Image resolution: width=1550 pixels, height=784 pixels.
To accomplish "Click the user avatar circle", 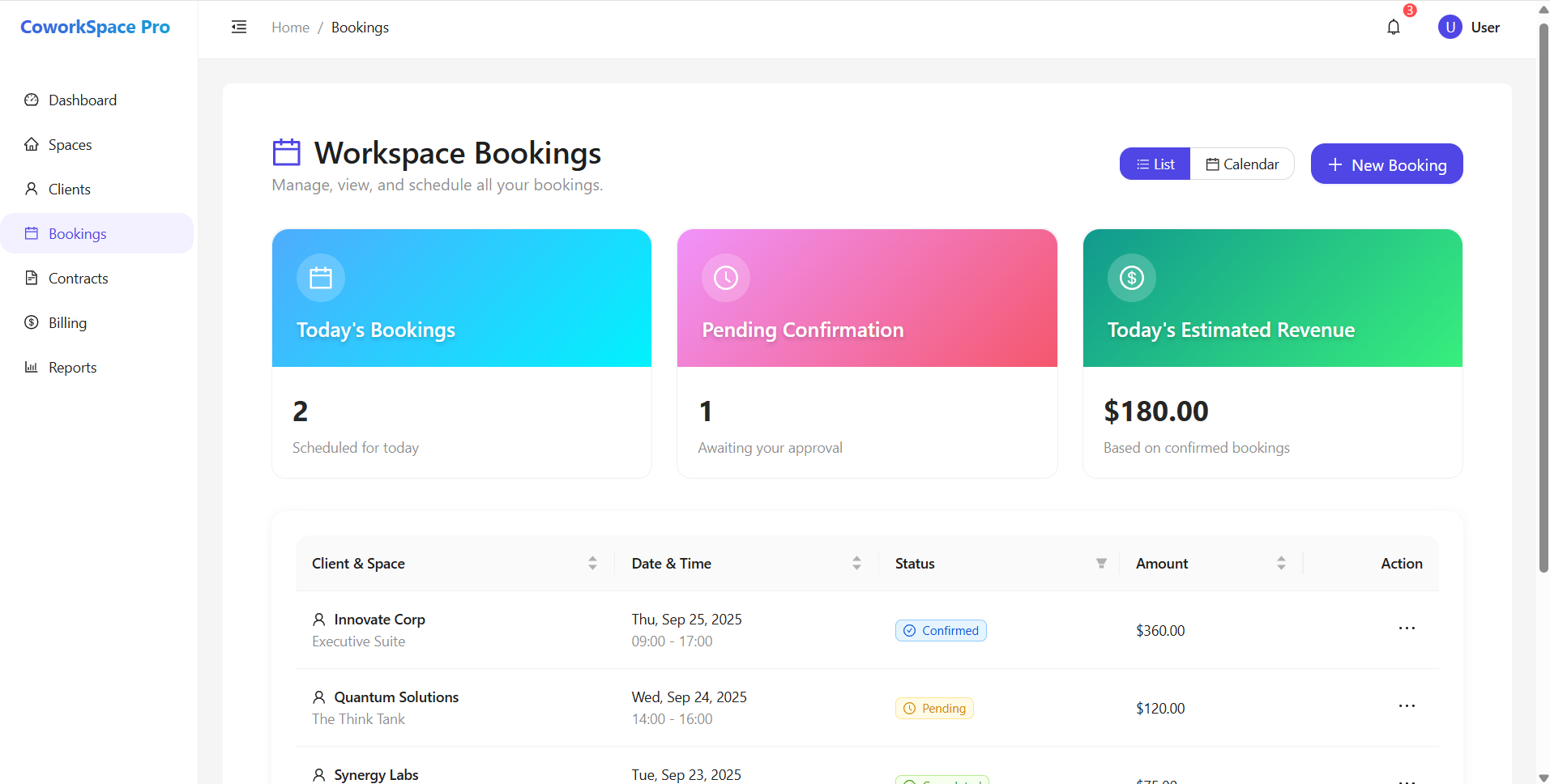I will coord(1450,28).
